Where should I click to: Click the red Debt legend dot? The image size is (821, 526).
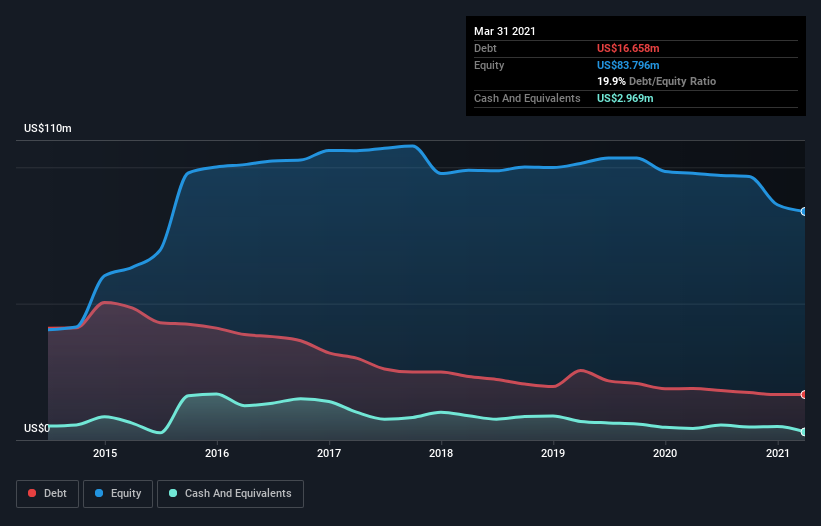tap(32, 493)
